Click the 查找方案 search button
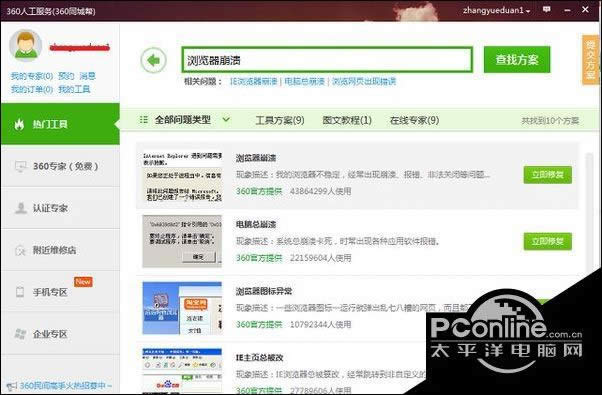602x395 pixels. point(517,59)
